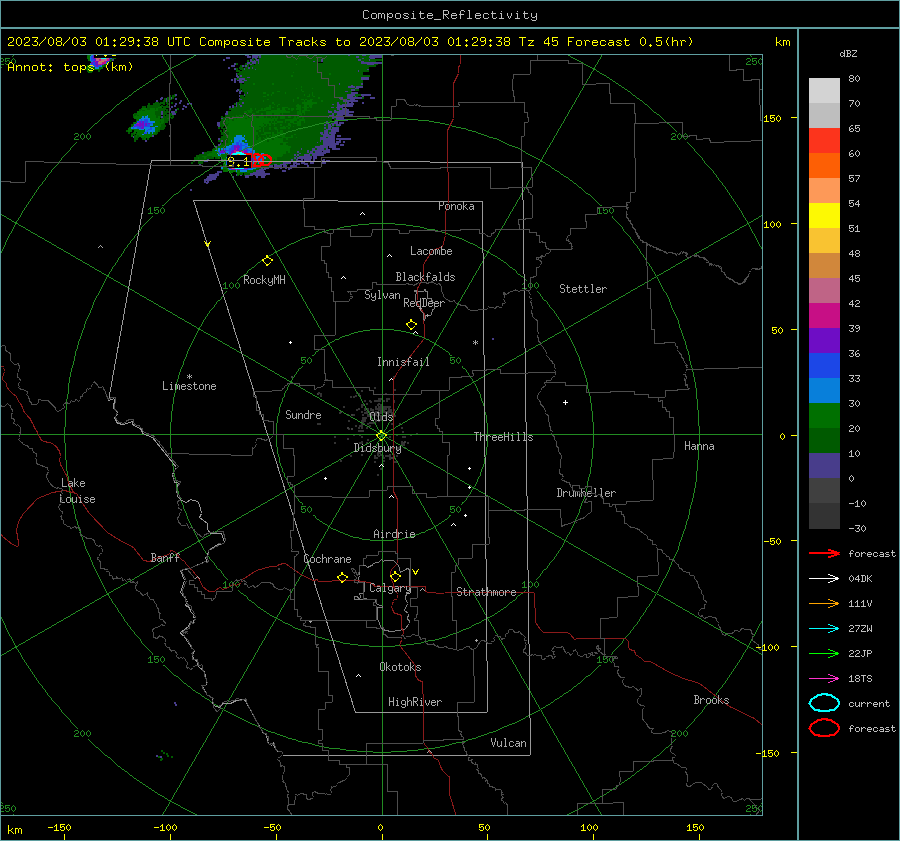Click the Sundre town label
Screen dimensions: 900x841
[303, 414]
